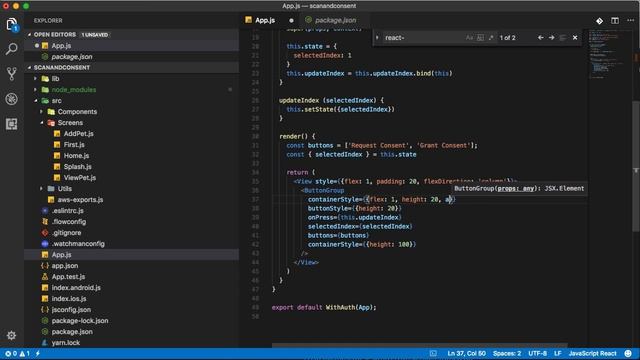The height and width of the screenshot is (360, 640).
Task: Select language mode JavaScript React
Action: pyautogui.click(x=592, y=354)
